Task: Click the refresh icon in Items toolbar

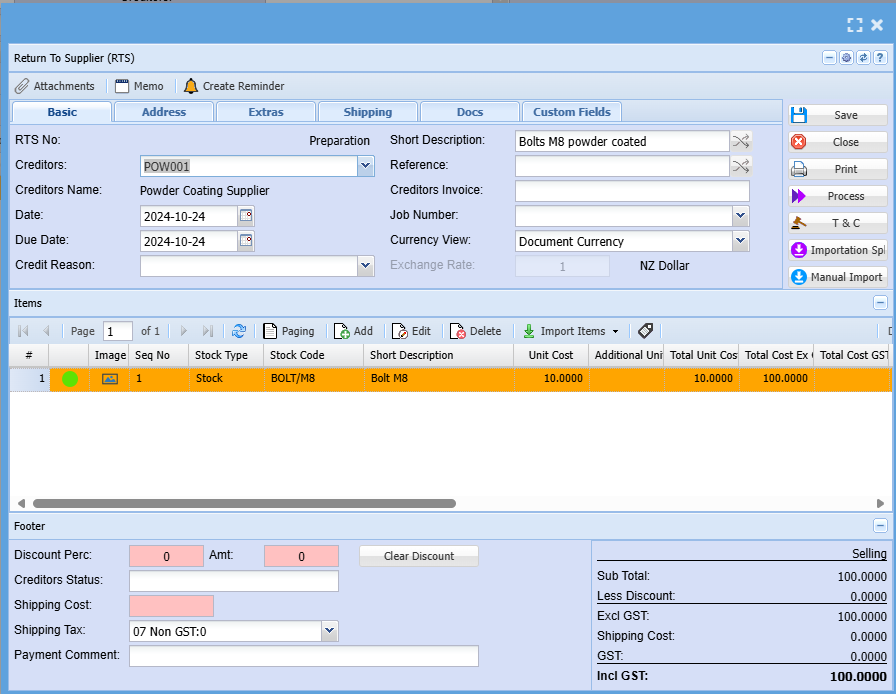Action: (238, 331)
